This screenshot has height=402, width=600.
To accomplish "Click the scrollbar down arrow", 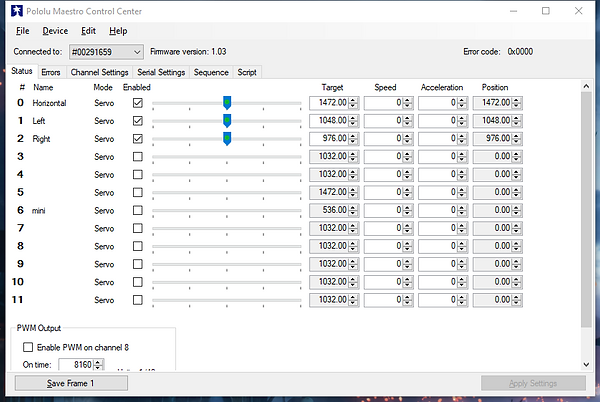I will click(x=586, y=365).
